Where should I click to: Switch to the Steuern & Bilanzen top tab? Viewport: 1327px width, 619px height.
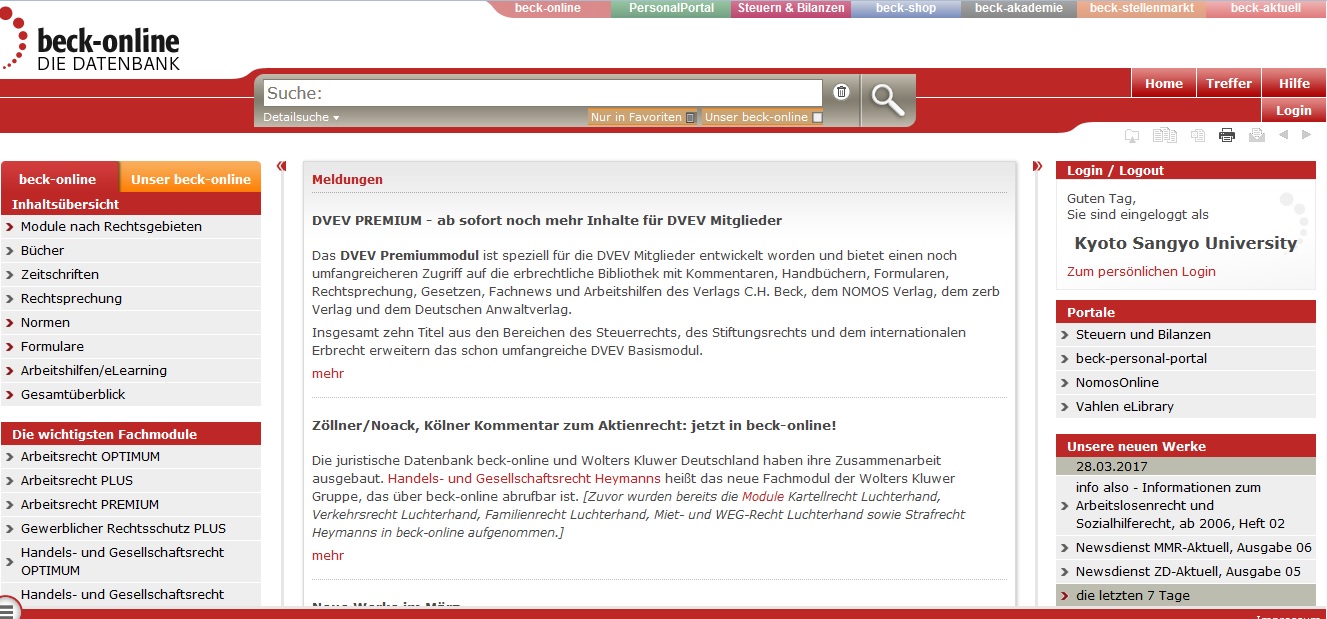tap(791, 8)
